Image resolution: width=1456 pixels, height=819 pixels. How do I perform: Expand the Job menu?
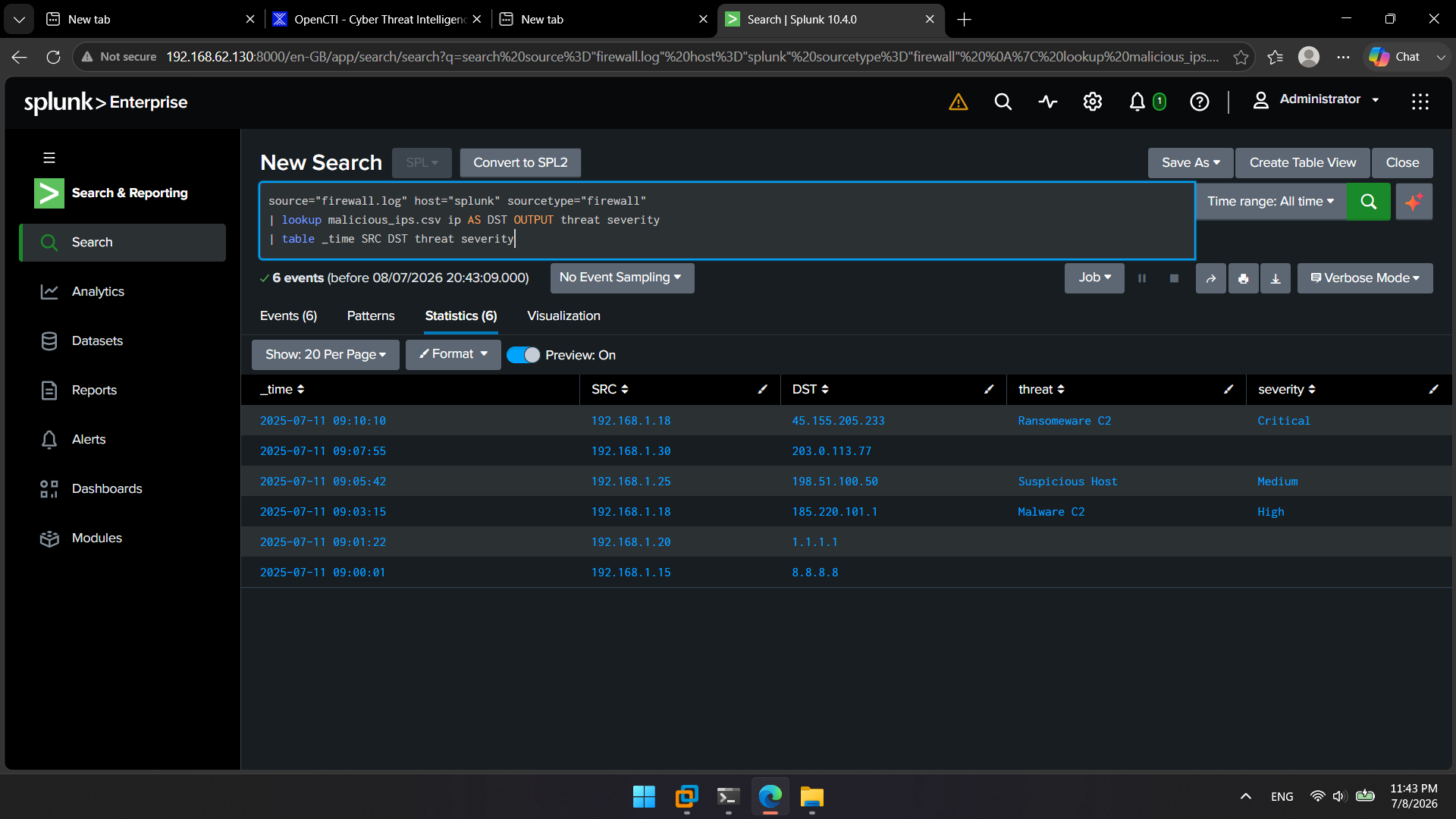coord(1094,278)
